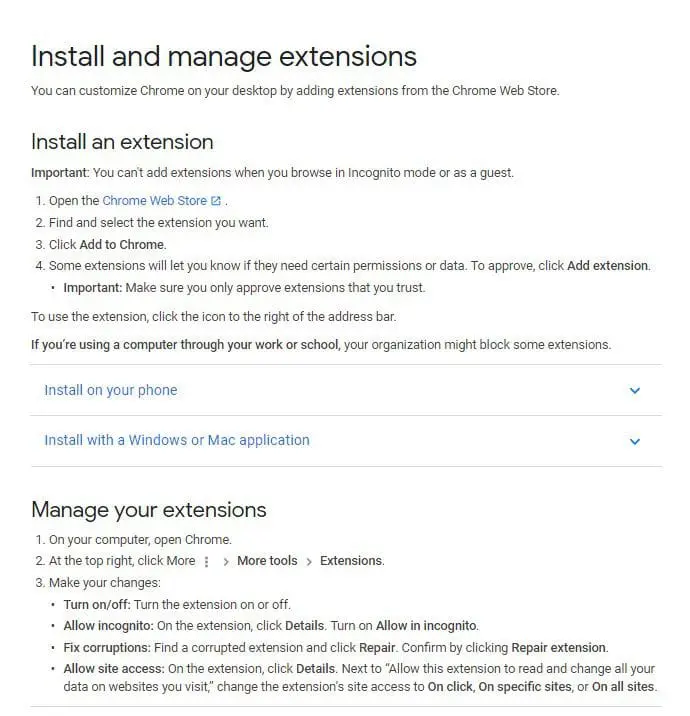This screenshot has width=690, height=716.
Task: Click the bold On all sites option text
Action: pos(623,687)
